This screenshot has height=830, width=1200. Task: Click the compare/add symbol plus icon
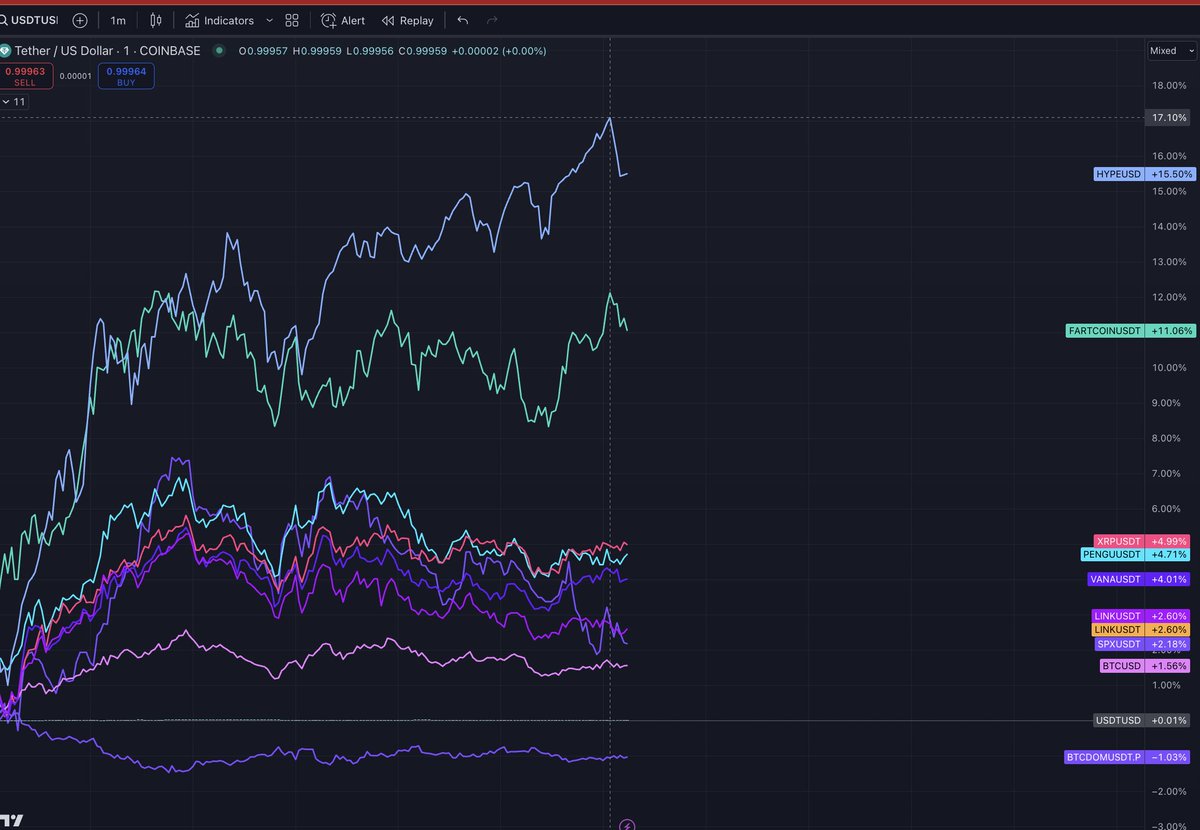80,20
